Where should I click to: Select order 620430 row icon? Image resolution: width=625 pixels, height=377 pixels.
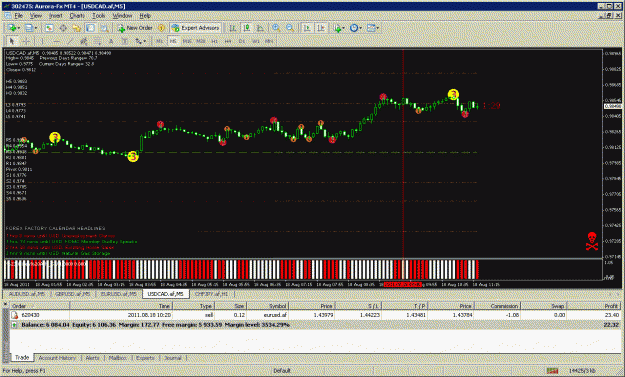click(x=15, y=315)
